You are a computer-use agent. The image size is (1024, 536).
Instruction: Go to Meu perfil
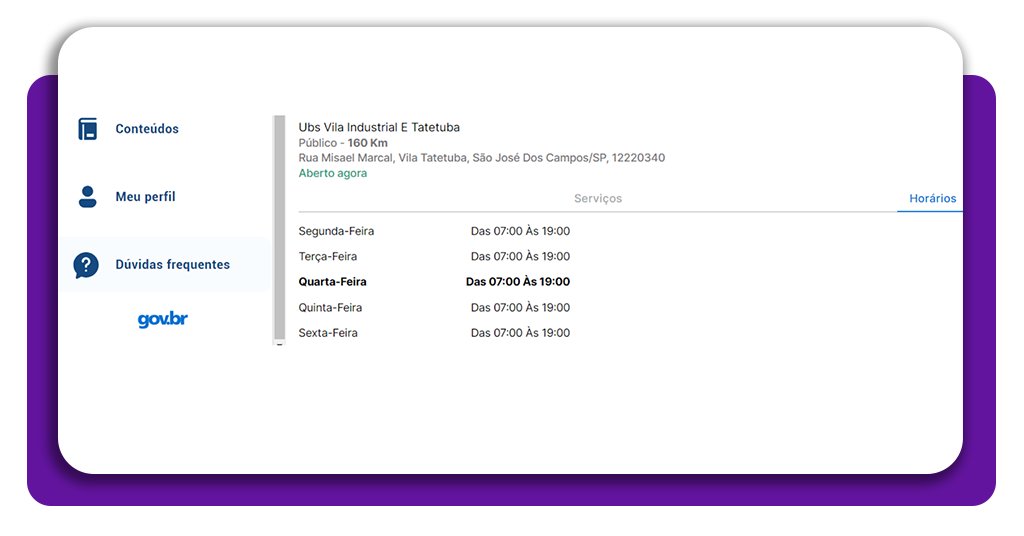point(146,197)
